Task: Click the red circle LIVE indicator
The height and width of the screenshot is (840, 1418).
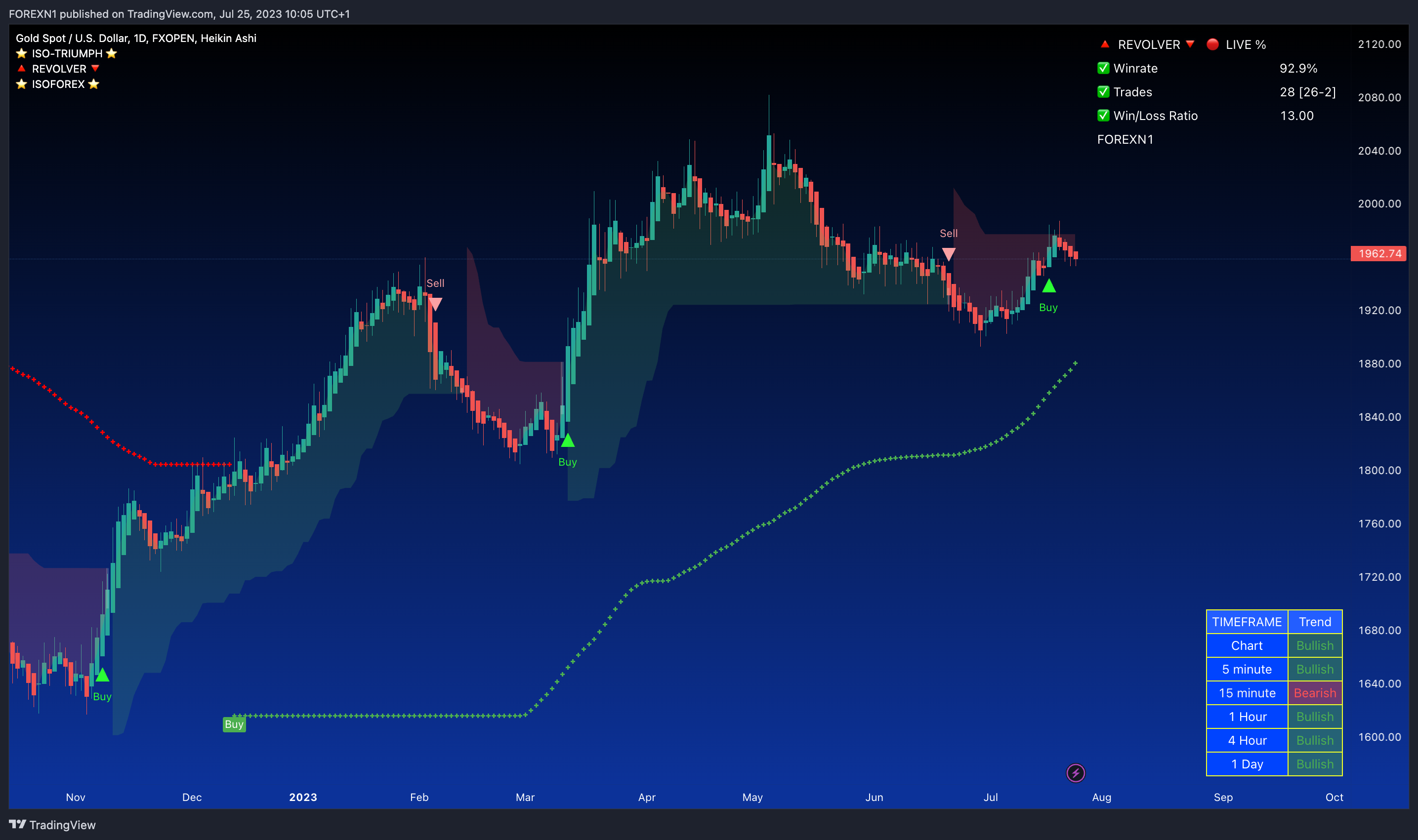Action: (1212, 44)
